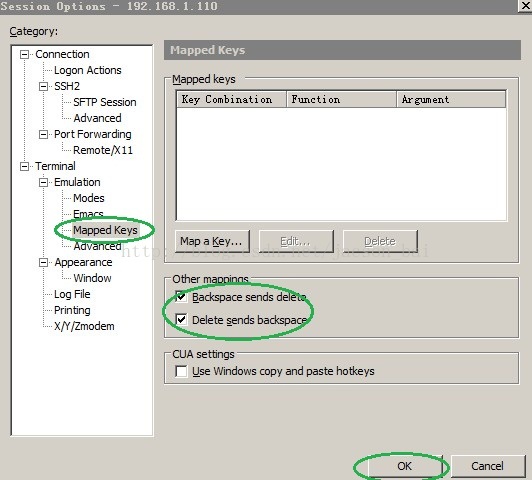This screenshot has height=480, width=532.
Task: Collapse the Connection tree node
Action: [24, 55]
